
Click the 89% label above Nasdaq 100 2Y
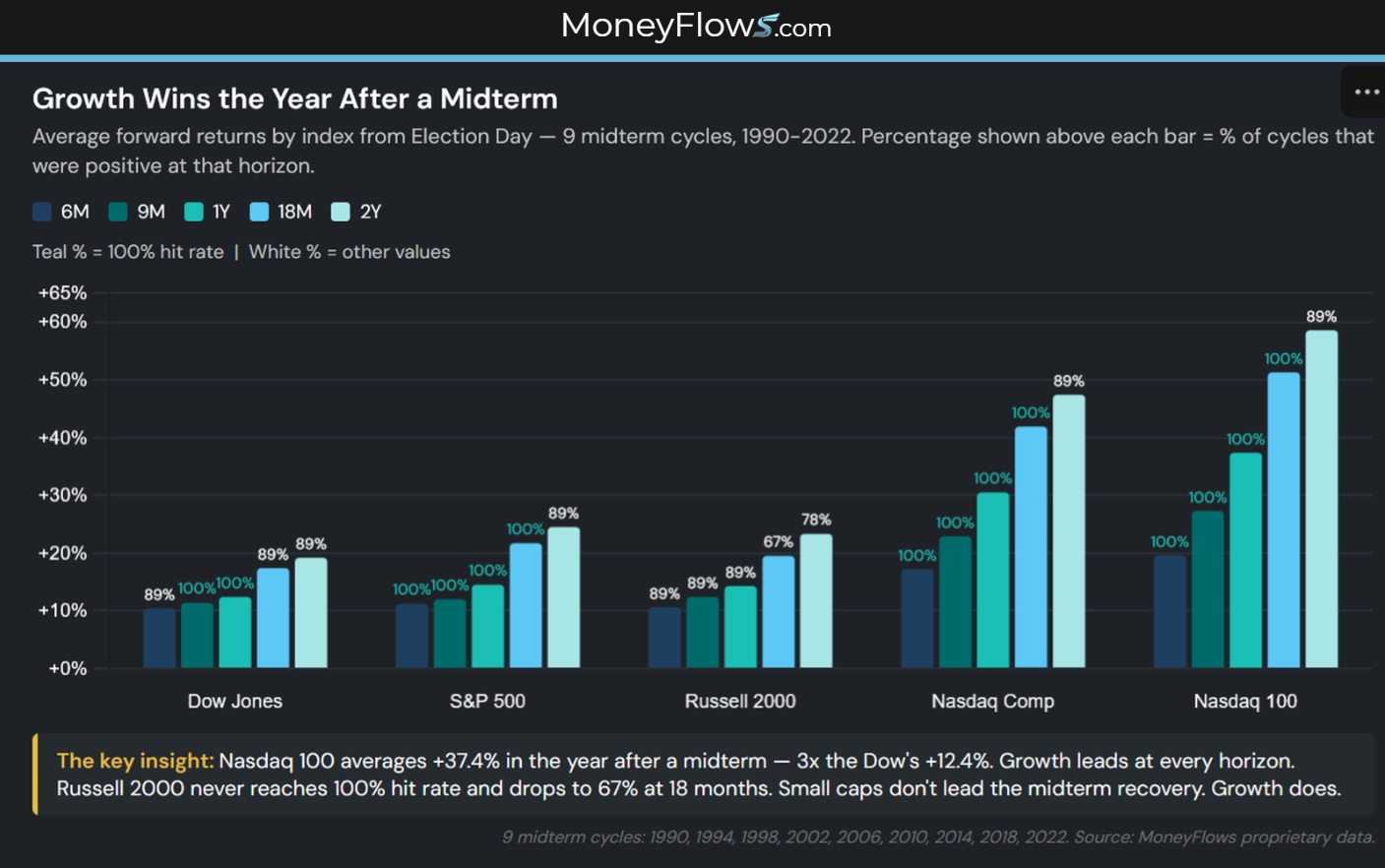click(1322, 317)
